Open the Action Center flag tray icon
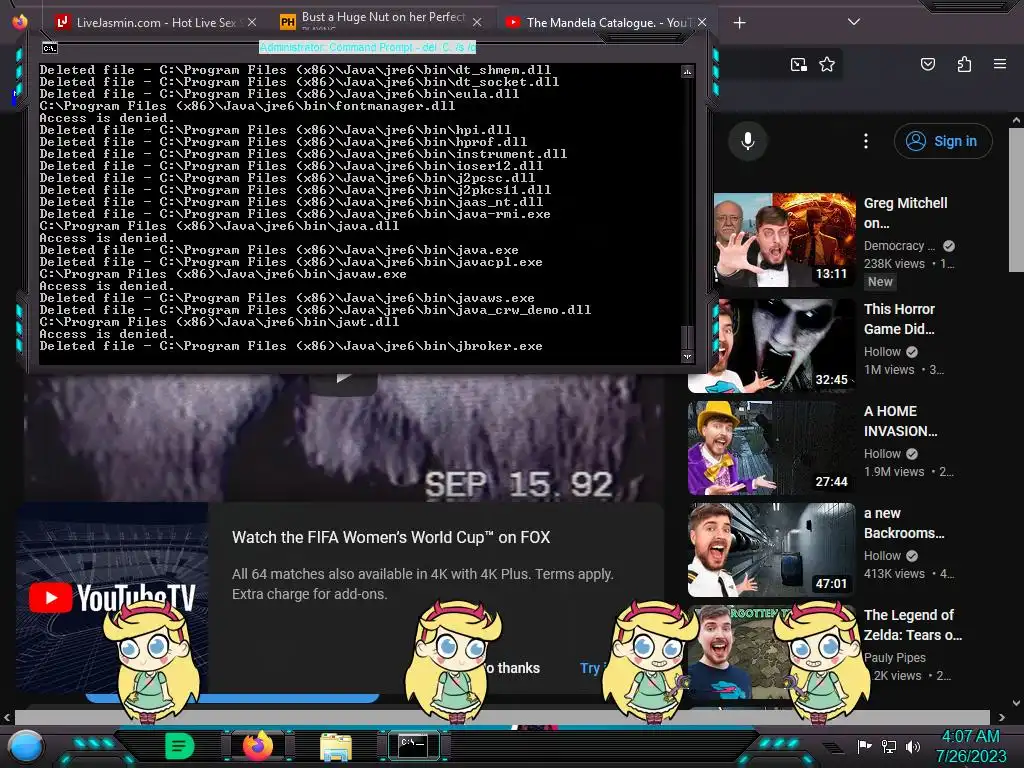This screenshot has height=768, width=1024. click(x=864, y=746)
